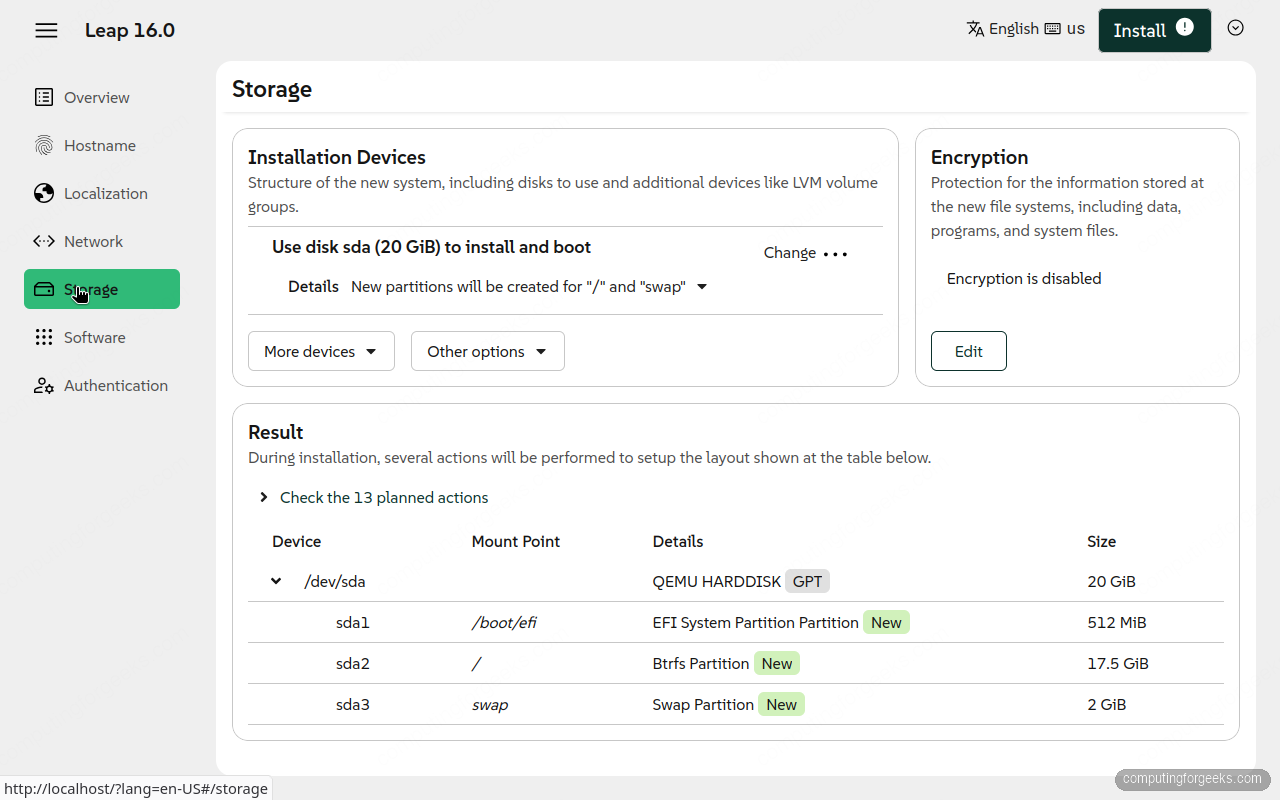Click New badge for EFI System Partition
This screenshot has width=1280, height=800.
(x=886, y=622)
